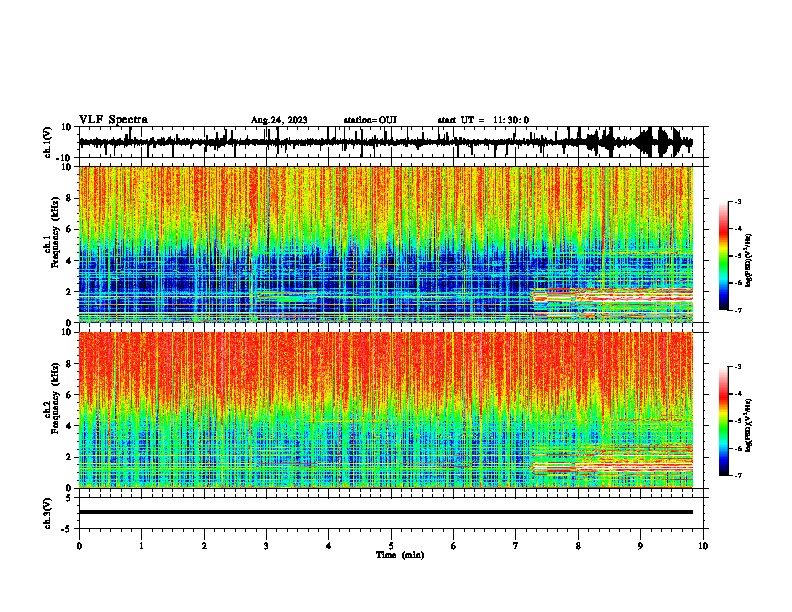Click the "-7" tick on ch.1 colorbar

coord(738,311)
